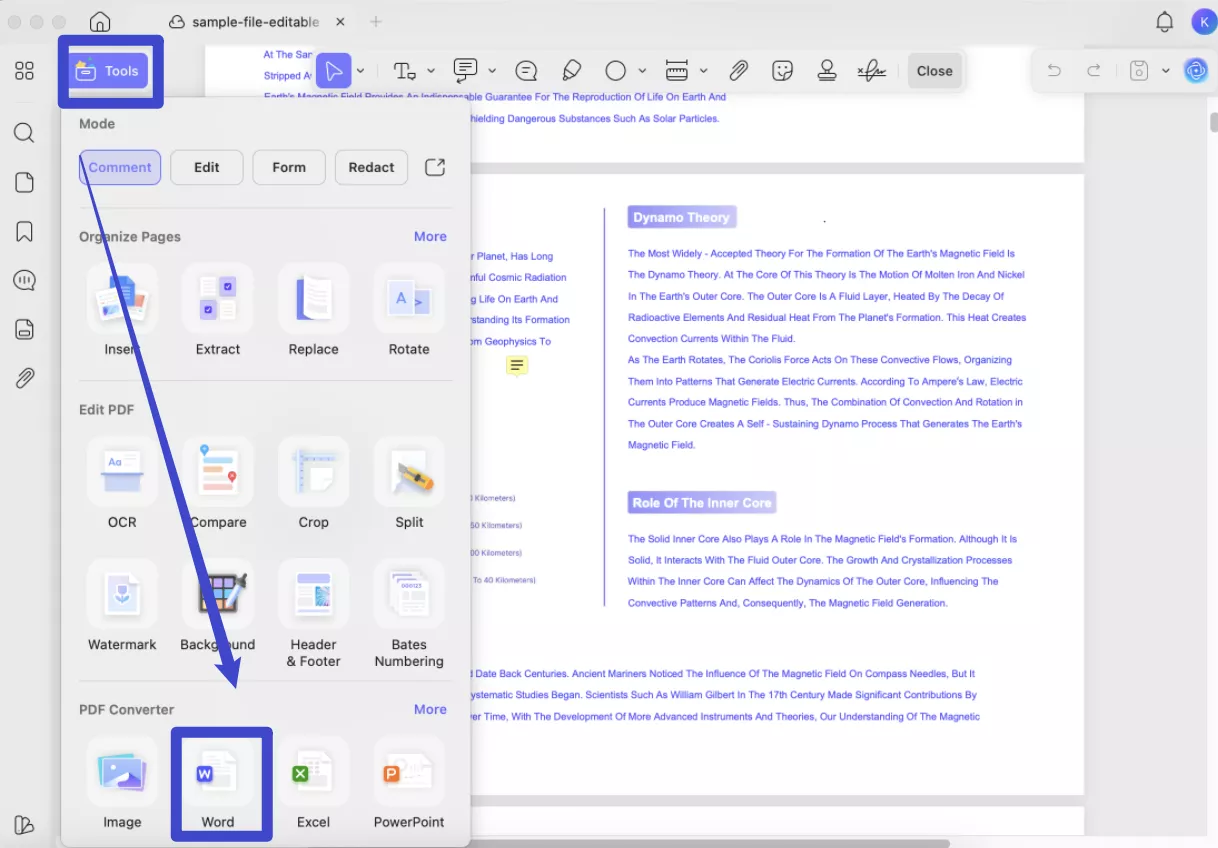Open the Bookmarks sidebar panel
The image size is (1218, 848).
tap(24, 231)
